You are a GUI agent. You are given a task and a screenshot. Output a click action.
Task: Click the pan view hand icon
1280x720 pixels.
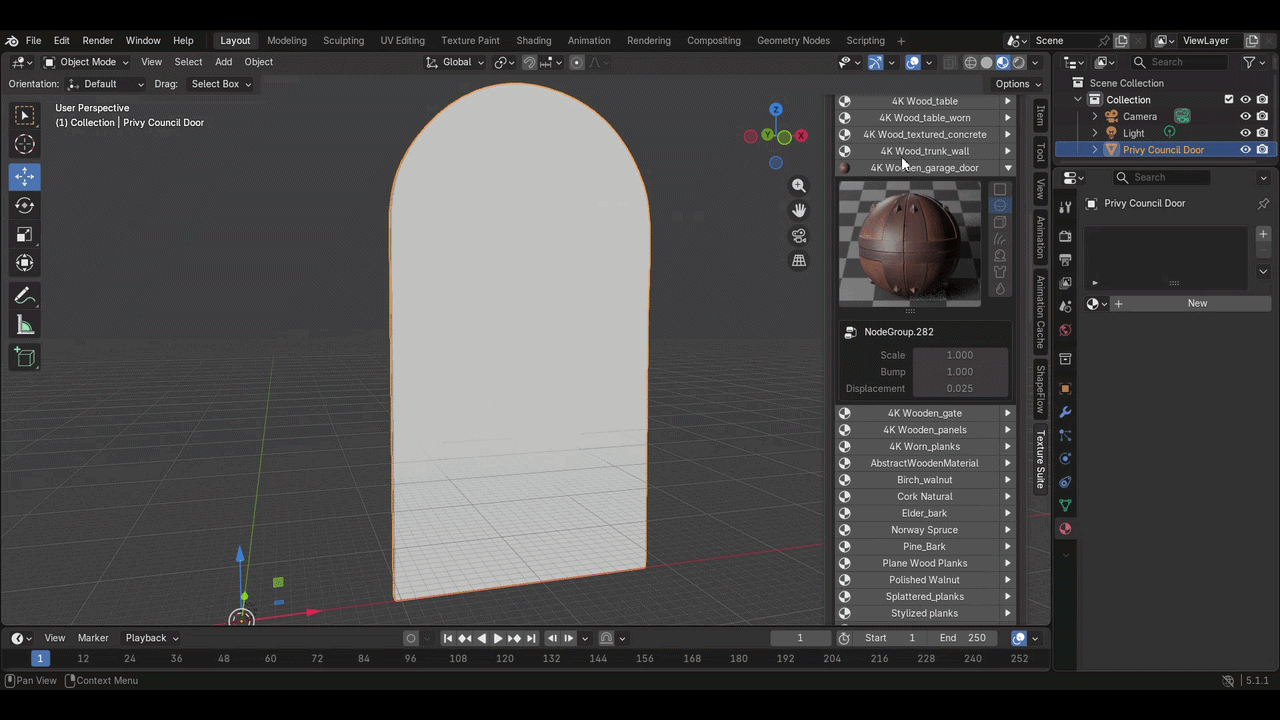(x=799, y=210)
